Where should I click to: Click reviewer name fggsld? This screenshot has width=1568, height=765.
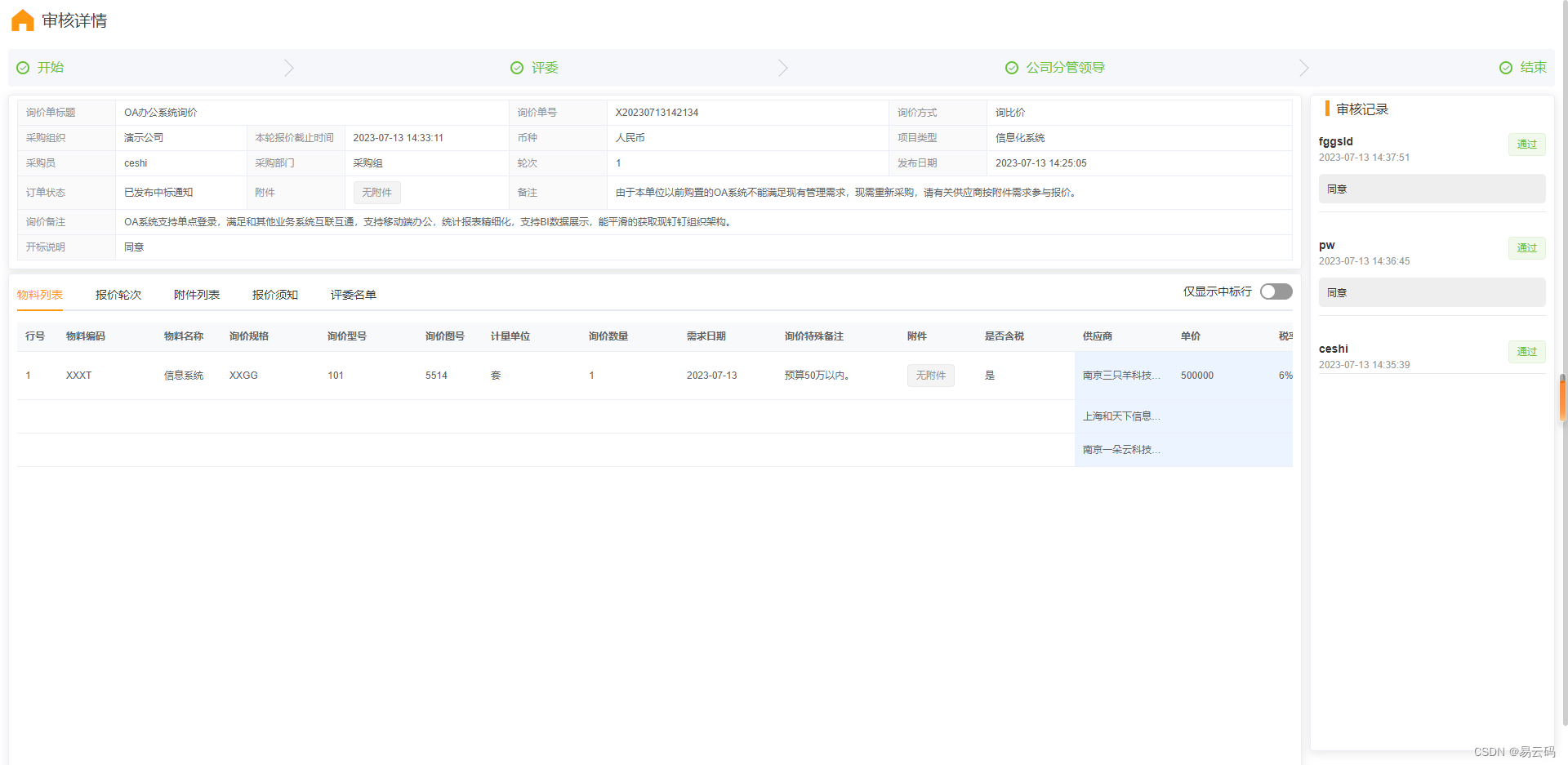coord(1336,141)
